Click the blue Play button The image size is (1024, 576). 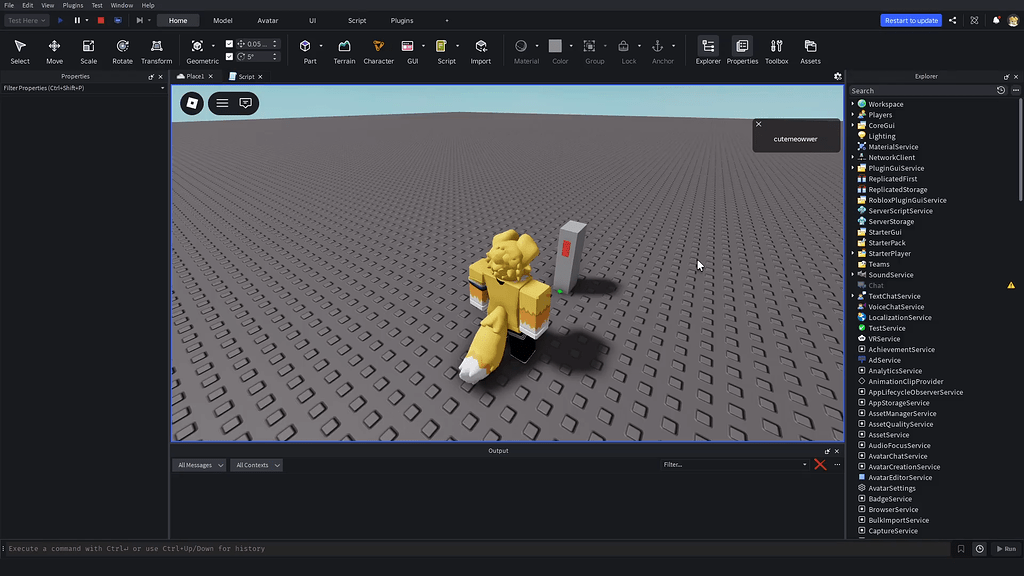pyautogui.click(x=60, y=20)
